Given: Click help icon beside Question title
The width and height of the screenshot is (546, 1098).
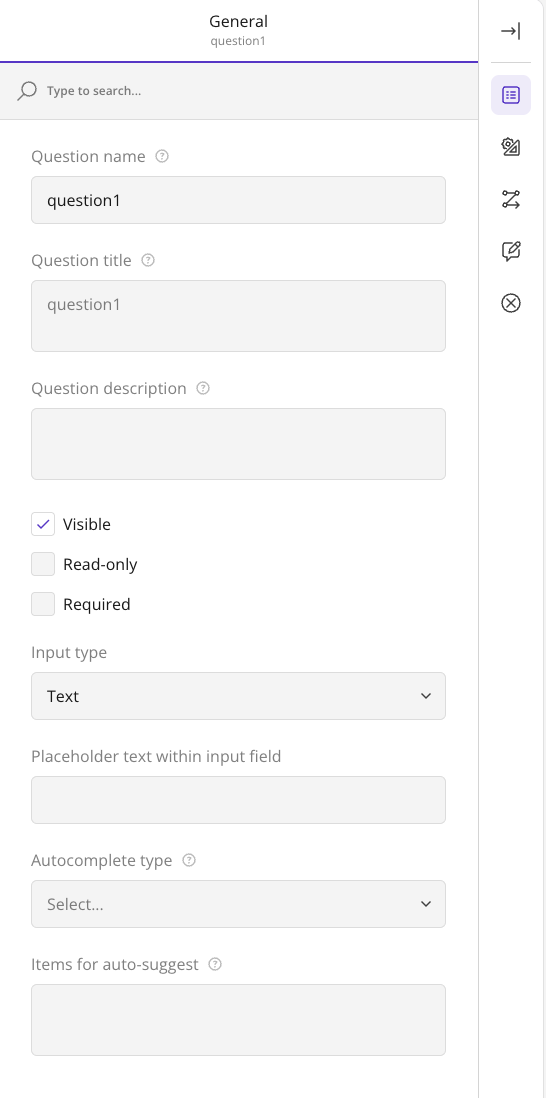Looking at the screenshot, I should click(x=148, y=260).
